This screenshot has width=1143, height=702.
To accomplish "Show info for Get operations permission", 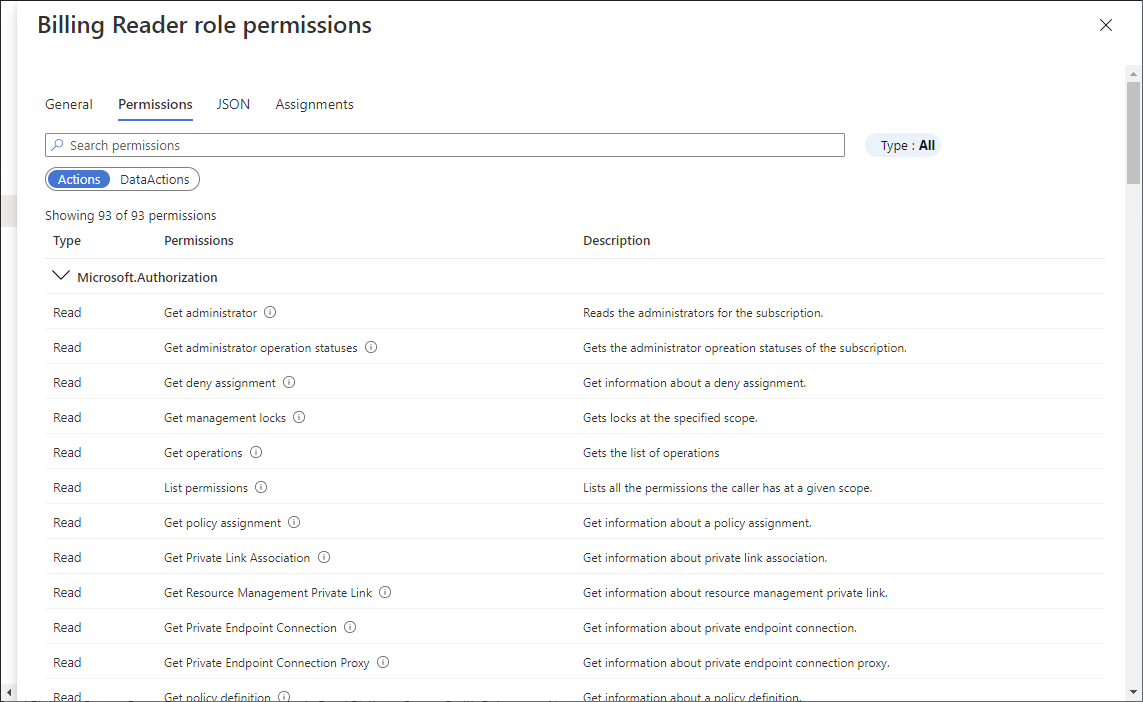I will click(256, 452).
